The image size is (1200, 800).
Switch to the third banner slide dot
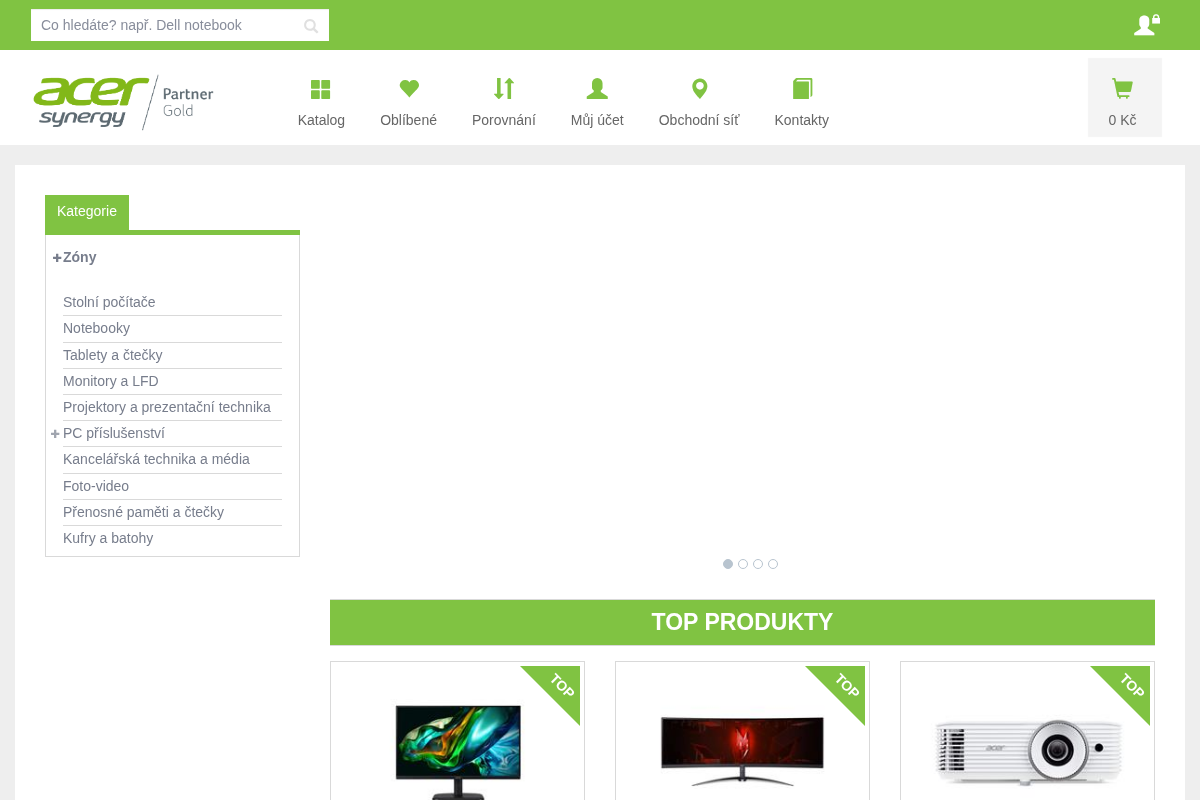(x=758, y=564)
